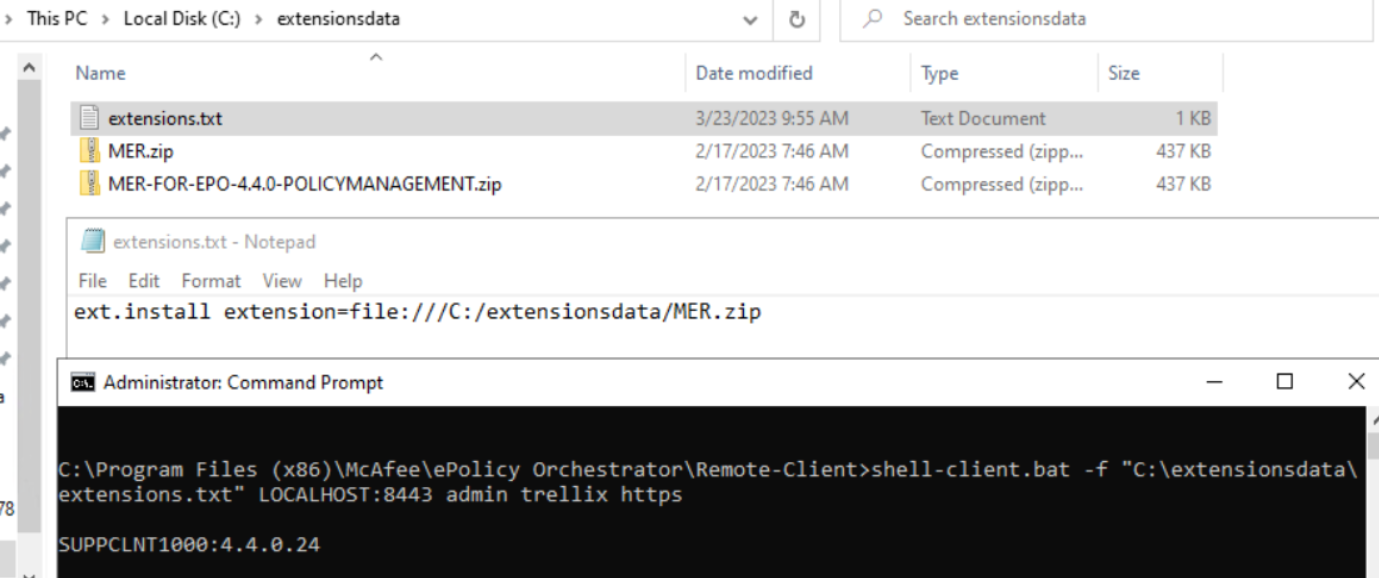This screenshot has height=578, width=1379.
Task: Sort files by the Size column header
Action: [x=1125, y=72]
